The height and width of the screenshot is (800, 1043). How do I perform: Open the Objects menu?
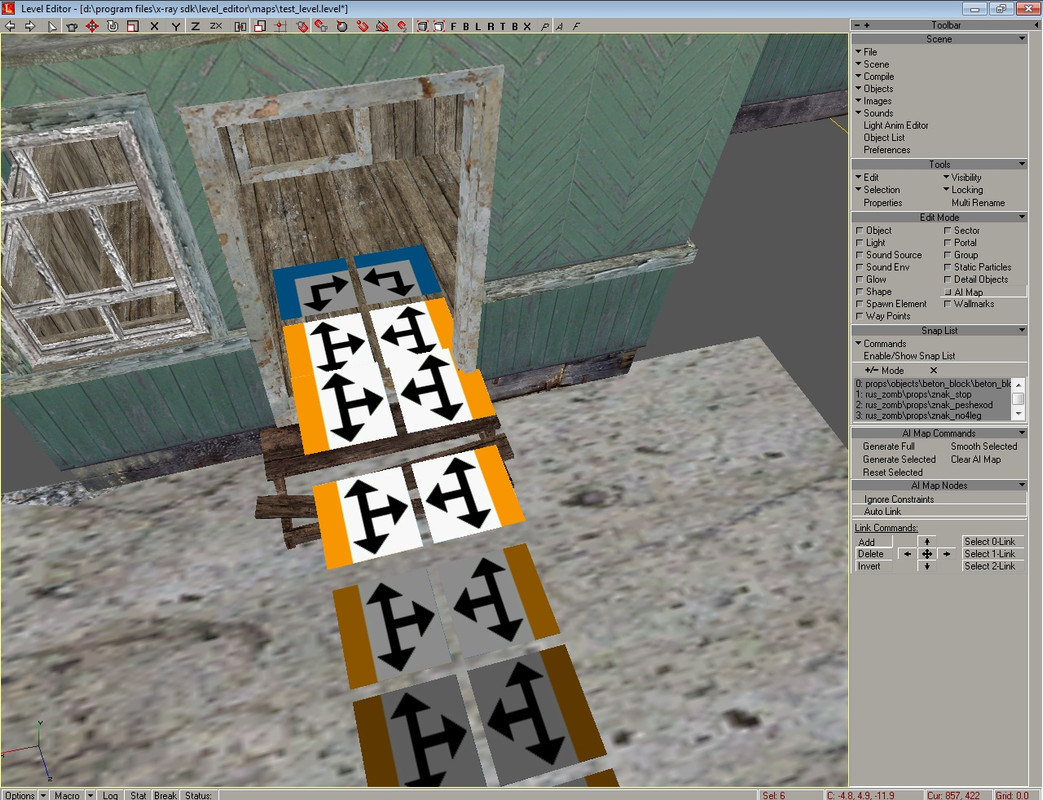click(874, 88)
